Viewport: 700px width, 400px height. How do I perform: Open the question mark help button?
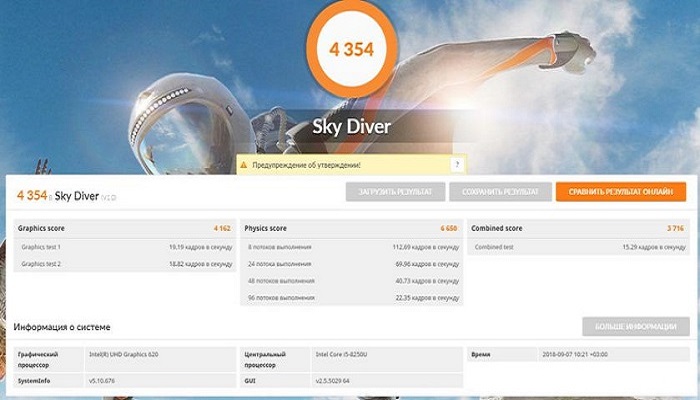[457, 165]
